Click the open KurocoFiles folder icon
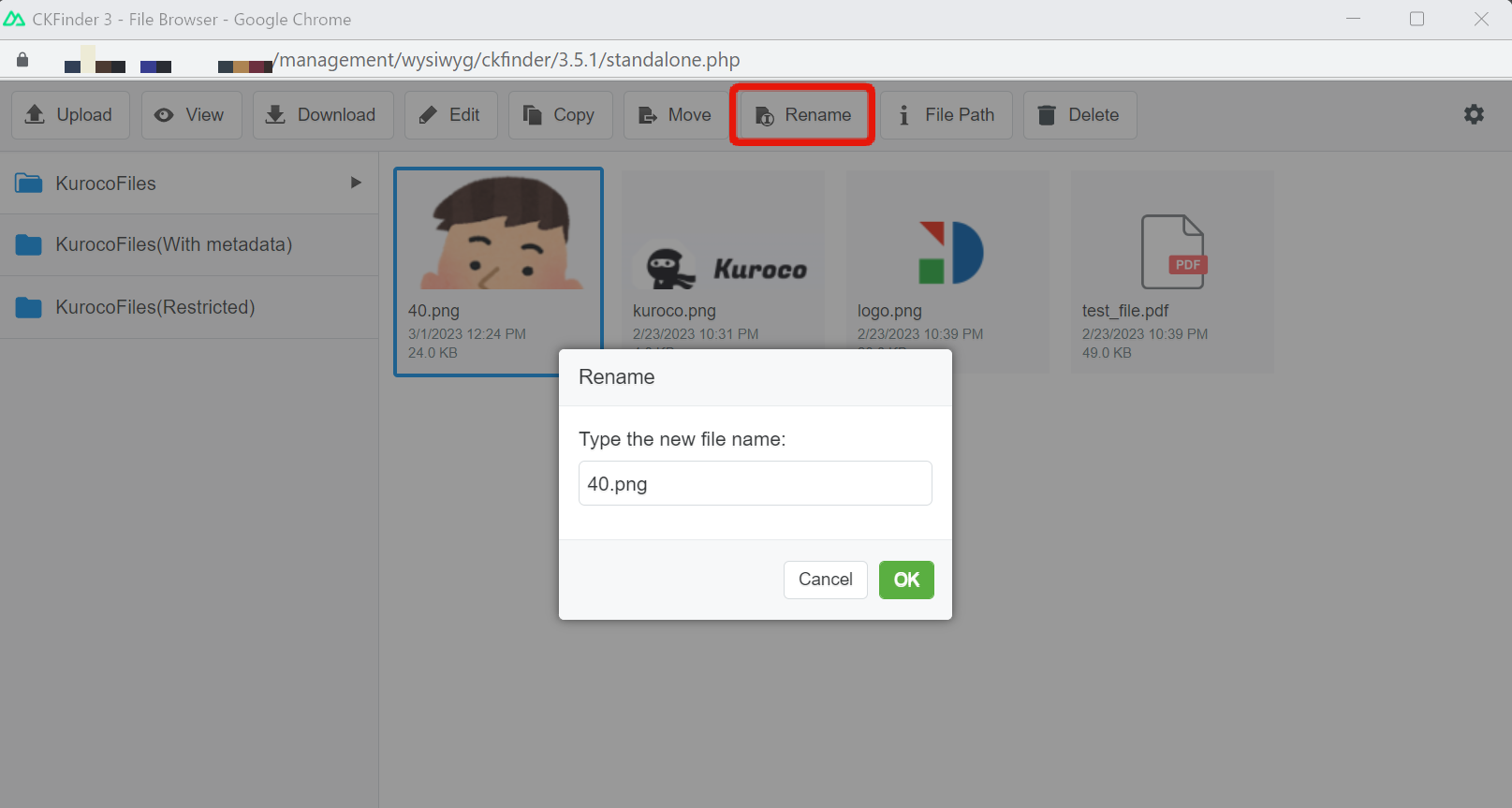 coord(29,184)
